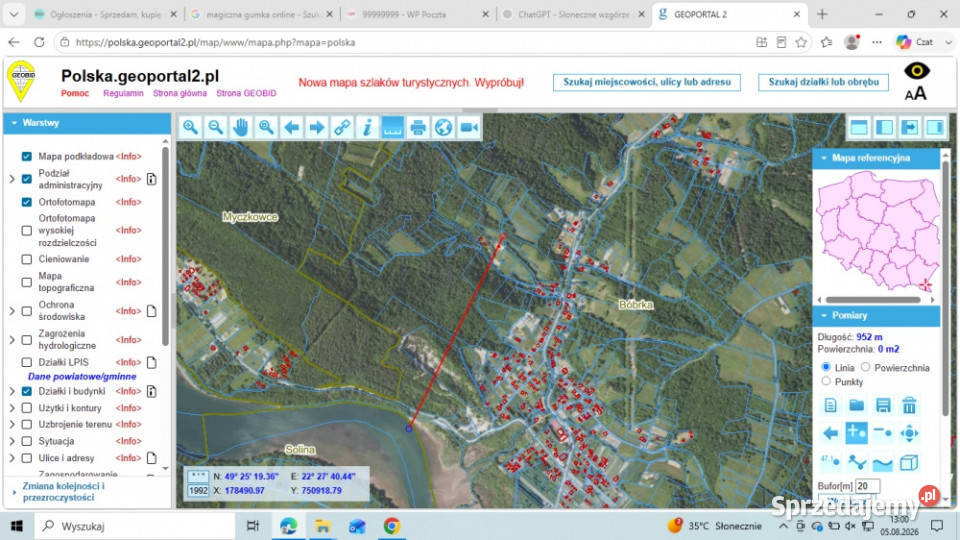
Task: Expand Uzbrojenie terenu tree node
Action: coord(12,424)
